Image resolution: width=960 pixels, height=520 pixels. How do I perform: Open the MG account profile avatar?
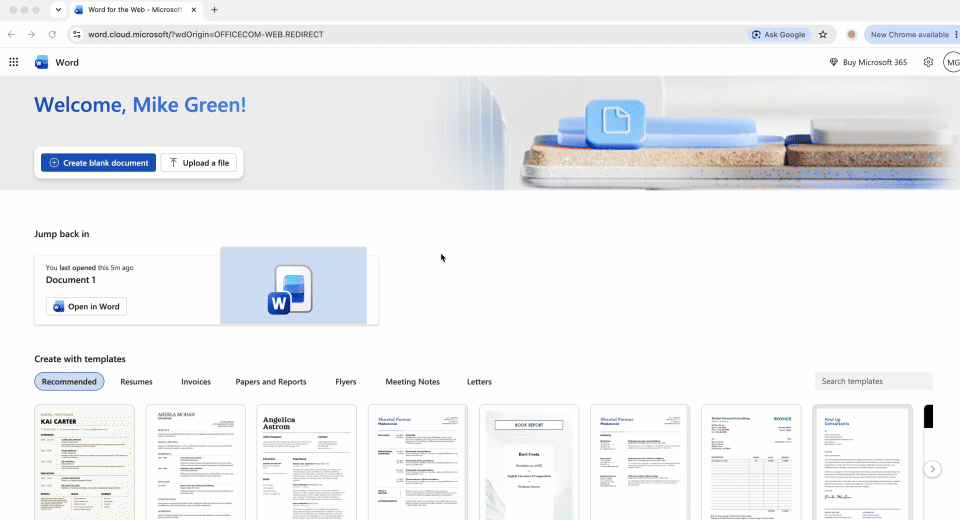[x=952, y=62]
